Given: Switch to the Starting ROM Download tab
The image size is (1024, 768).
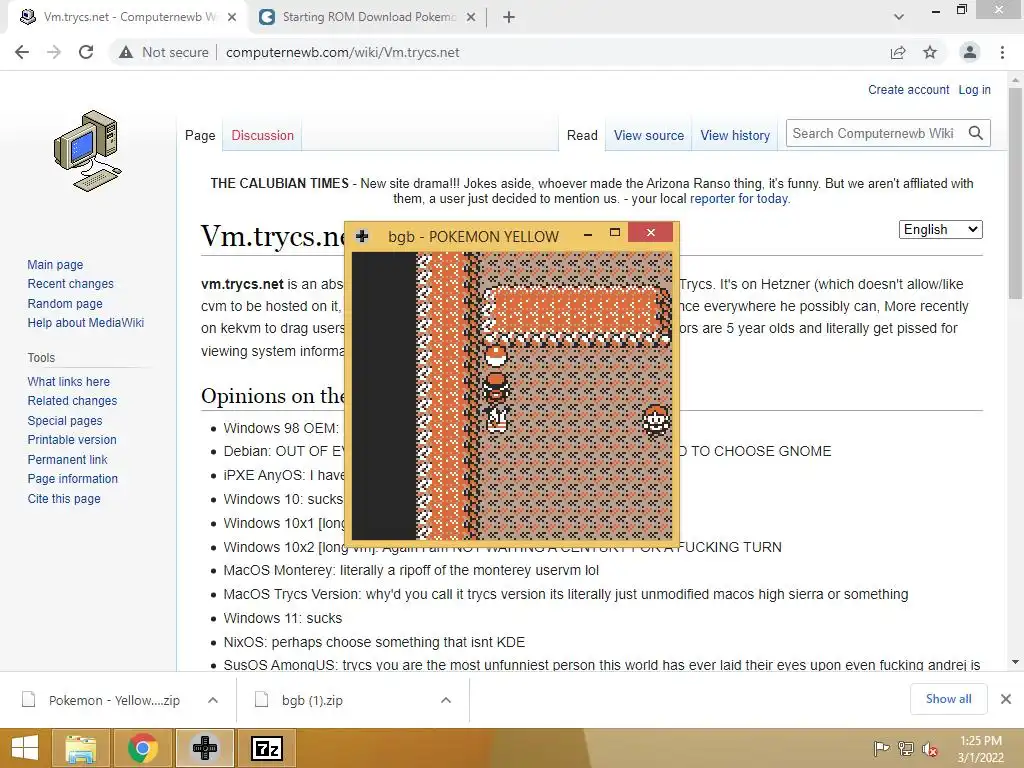Looking at the screenshot, I should click(x=368, y=18).
